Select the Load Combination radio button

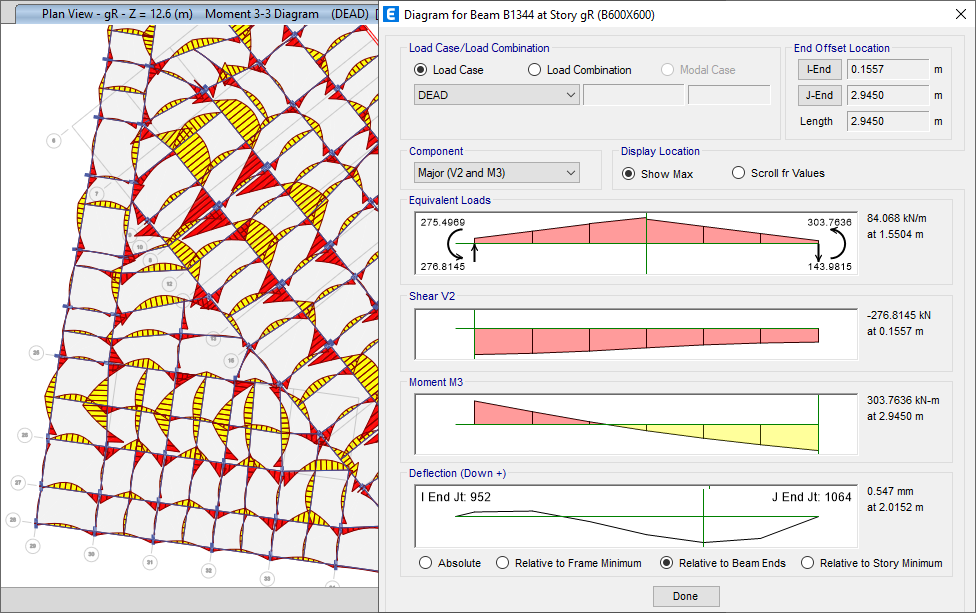(x=535, y=70)
